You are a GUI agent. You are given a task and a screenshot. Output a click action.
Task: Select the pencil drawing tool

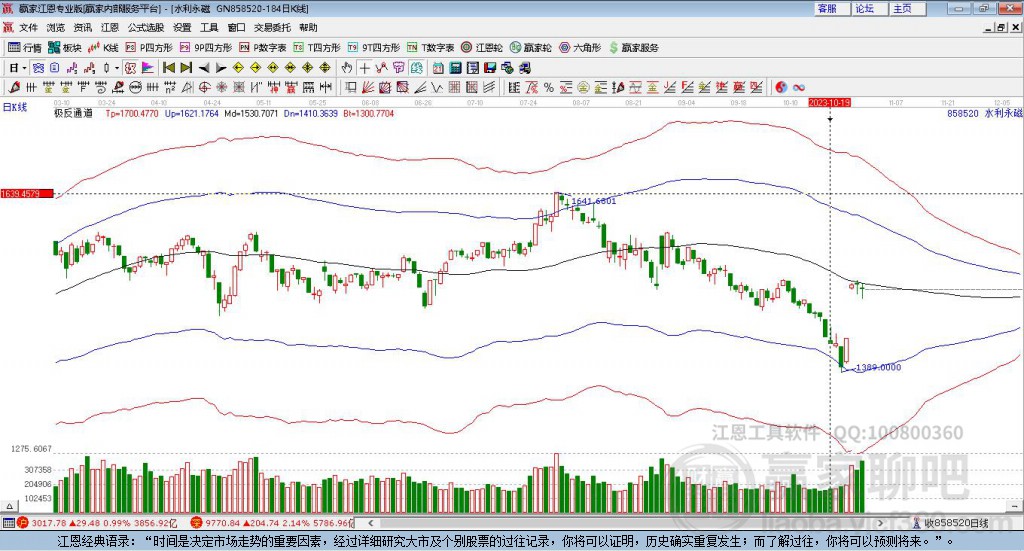pos(14,87)
